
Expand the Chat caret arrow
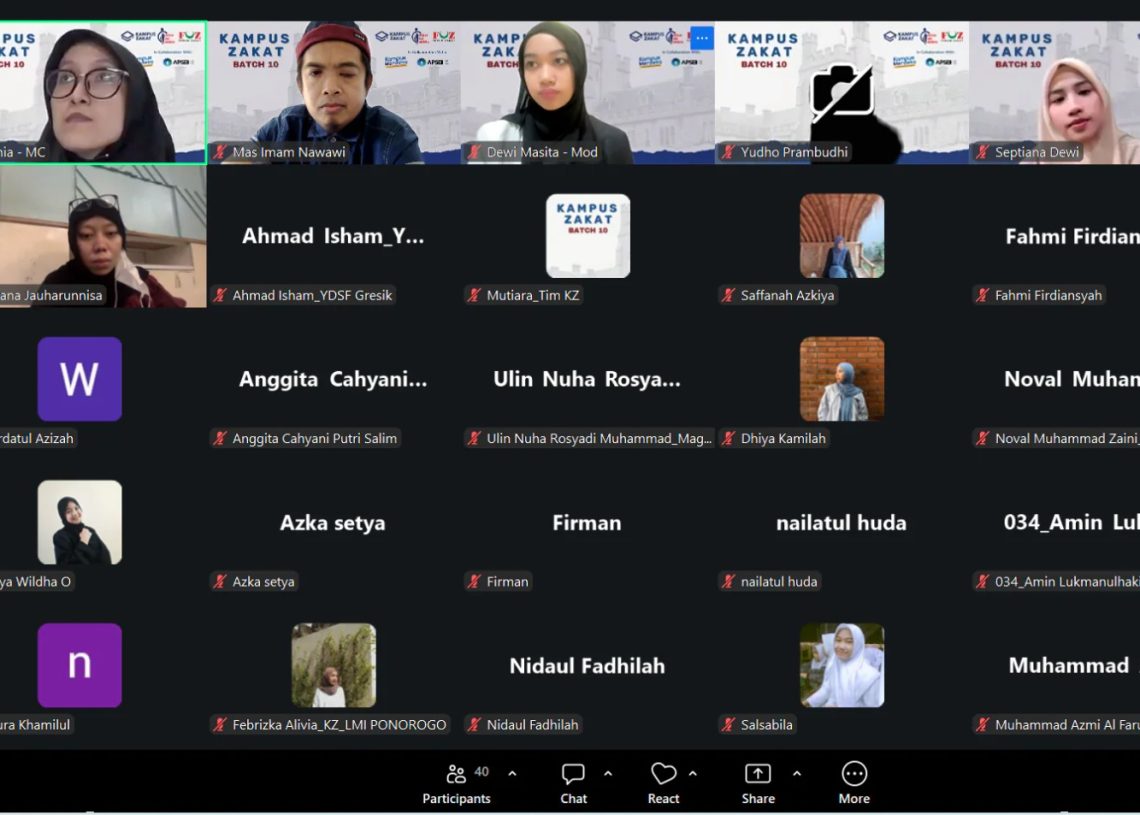pyautogui.click(x=608, y=774)
